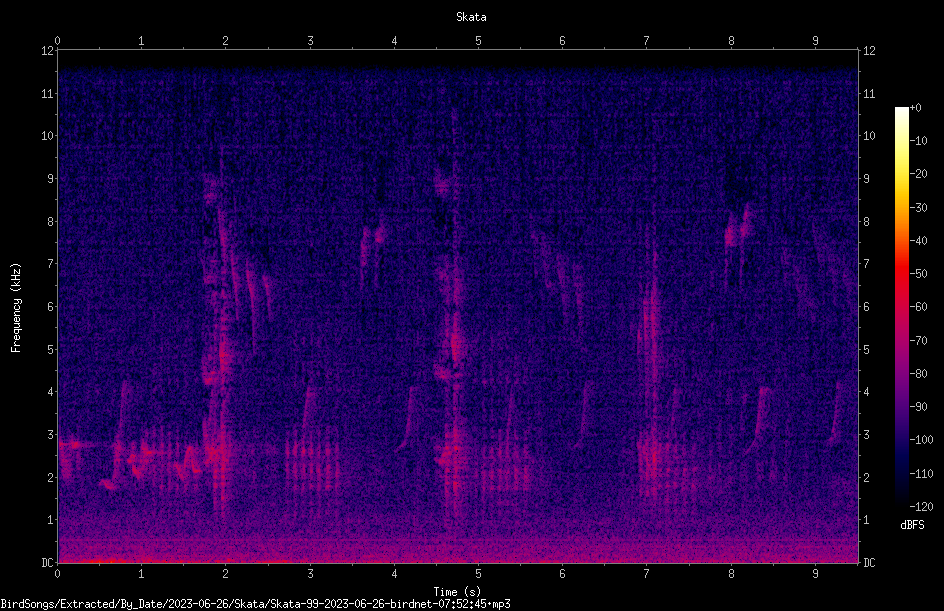
Task: Click the "-70" color scale label
Action: tap(918, 341)
